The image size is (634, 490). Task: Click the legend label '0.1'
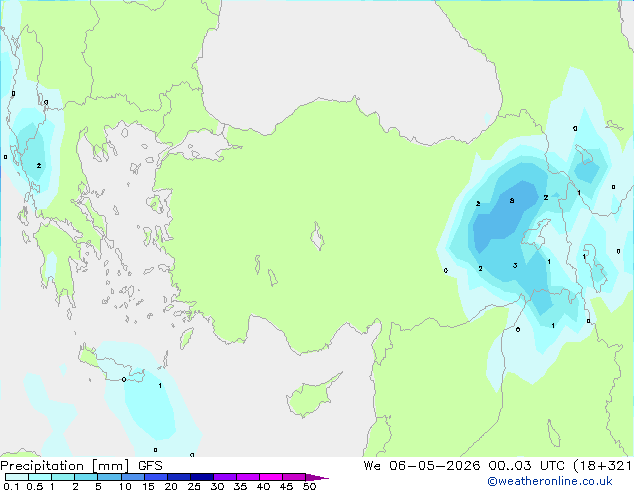click(x=11, y=486)
